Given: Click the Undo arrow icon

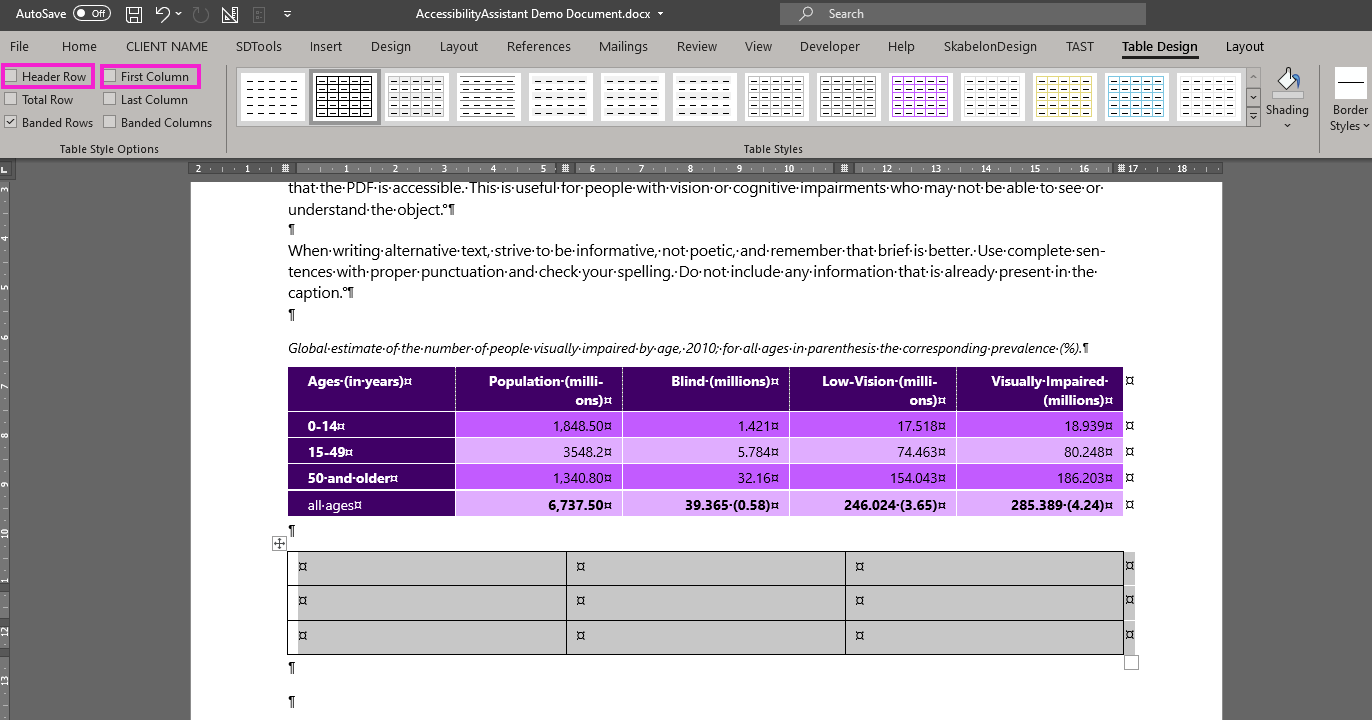Looking at the screenshot, I should 162,14.
